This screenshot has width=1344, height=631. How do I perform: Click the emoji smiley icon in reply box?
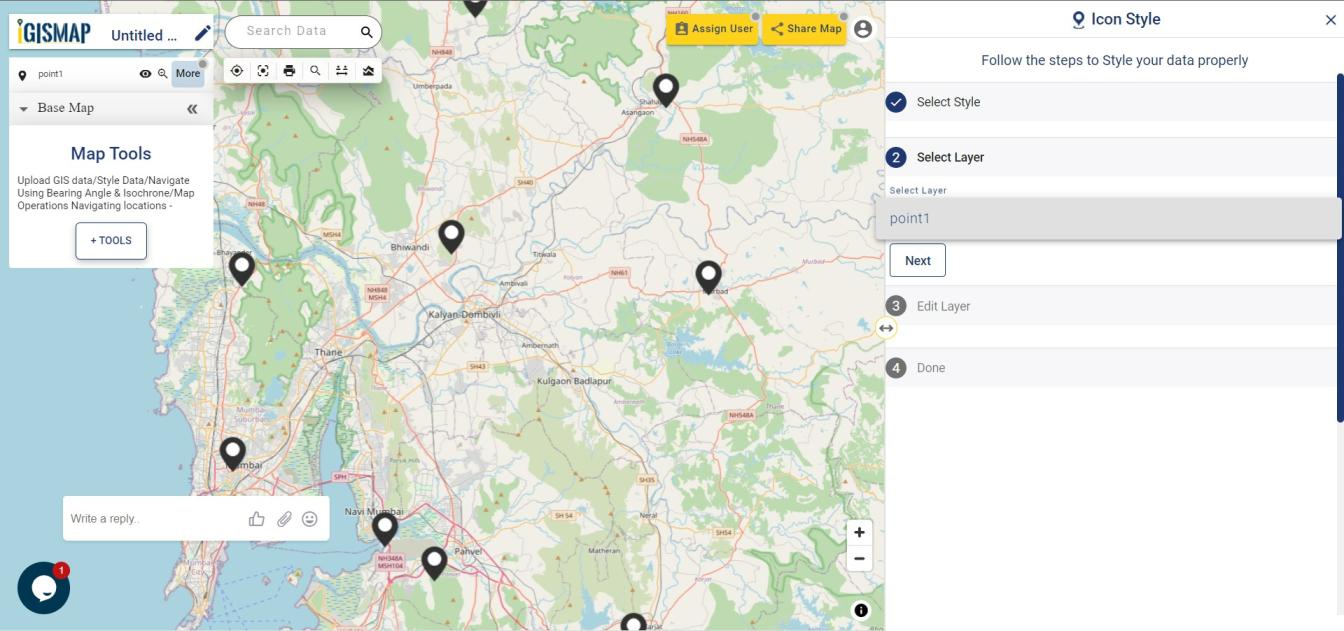[x=310, y=519]
